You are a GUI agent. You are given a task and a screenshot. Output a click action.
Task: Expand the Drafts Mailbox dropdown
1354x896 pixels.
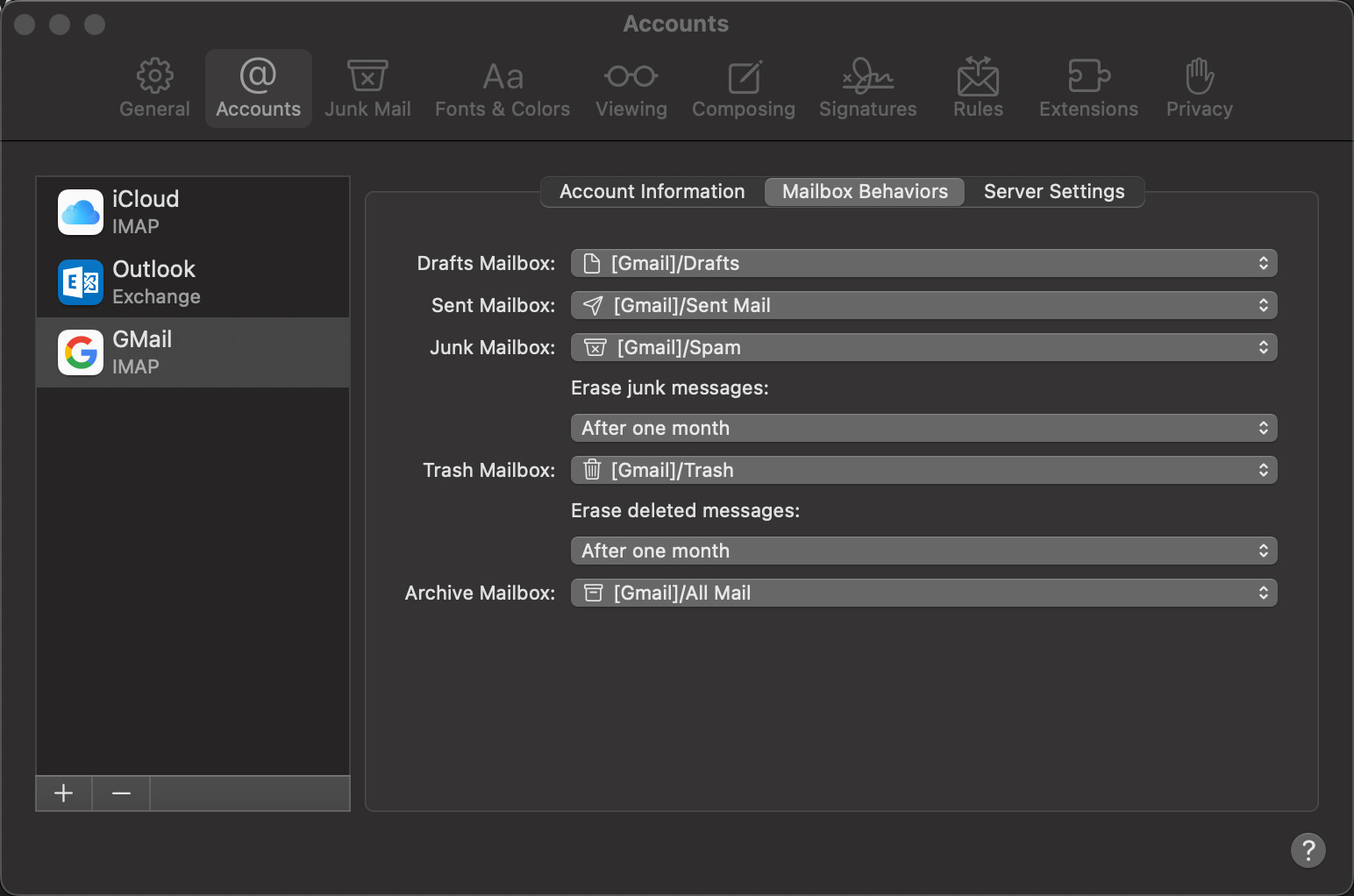[923, 263]
